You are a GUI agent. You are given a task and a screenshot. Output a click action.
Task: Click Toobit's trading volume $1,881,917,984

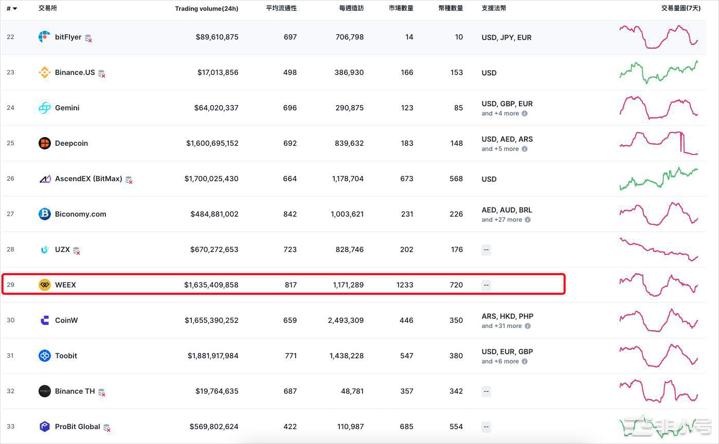pyautogui.click(x=213, y=355)
